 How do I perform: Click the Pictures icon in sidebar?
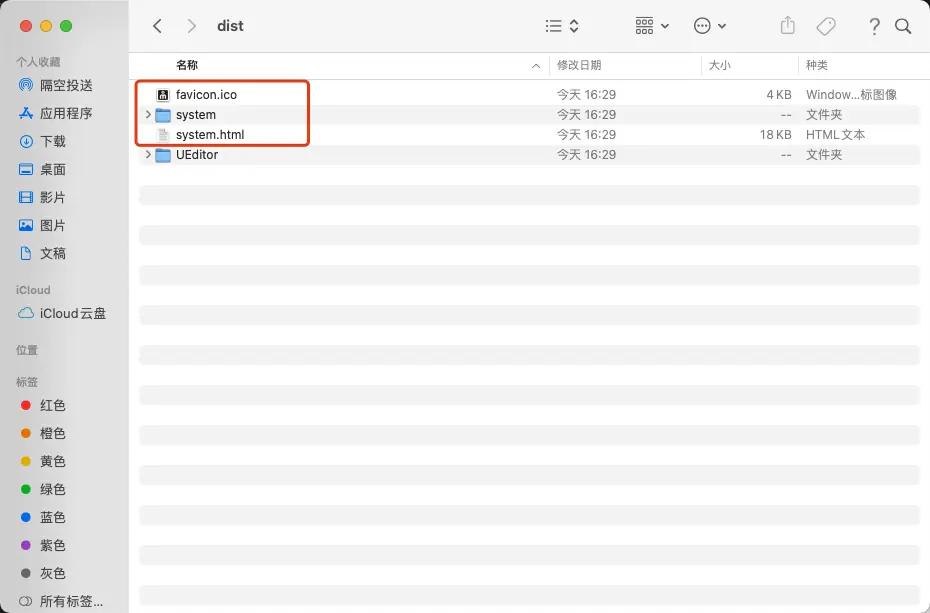click(26, 225)
